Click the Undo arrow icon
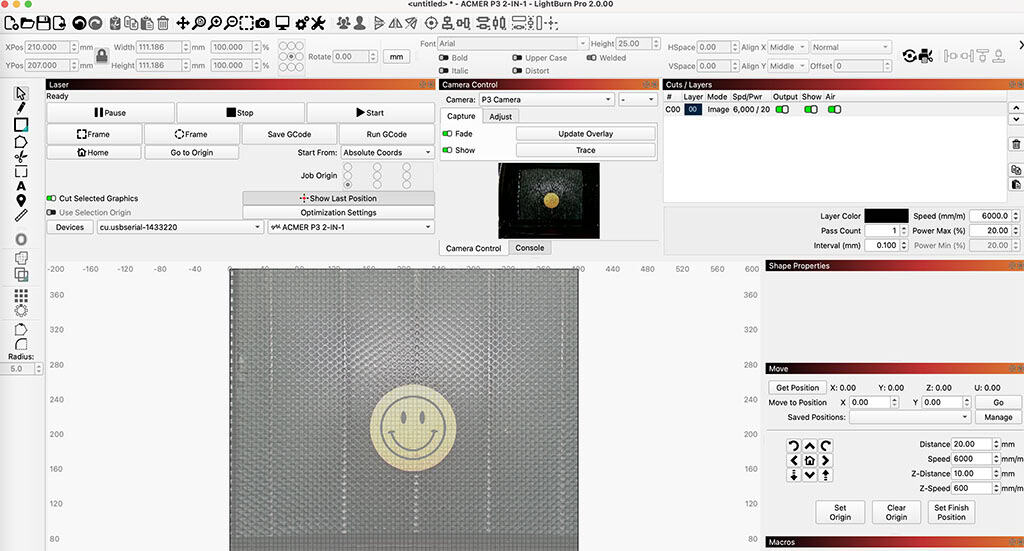1024x551 pixels. tap(79, 24)
